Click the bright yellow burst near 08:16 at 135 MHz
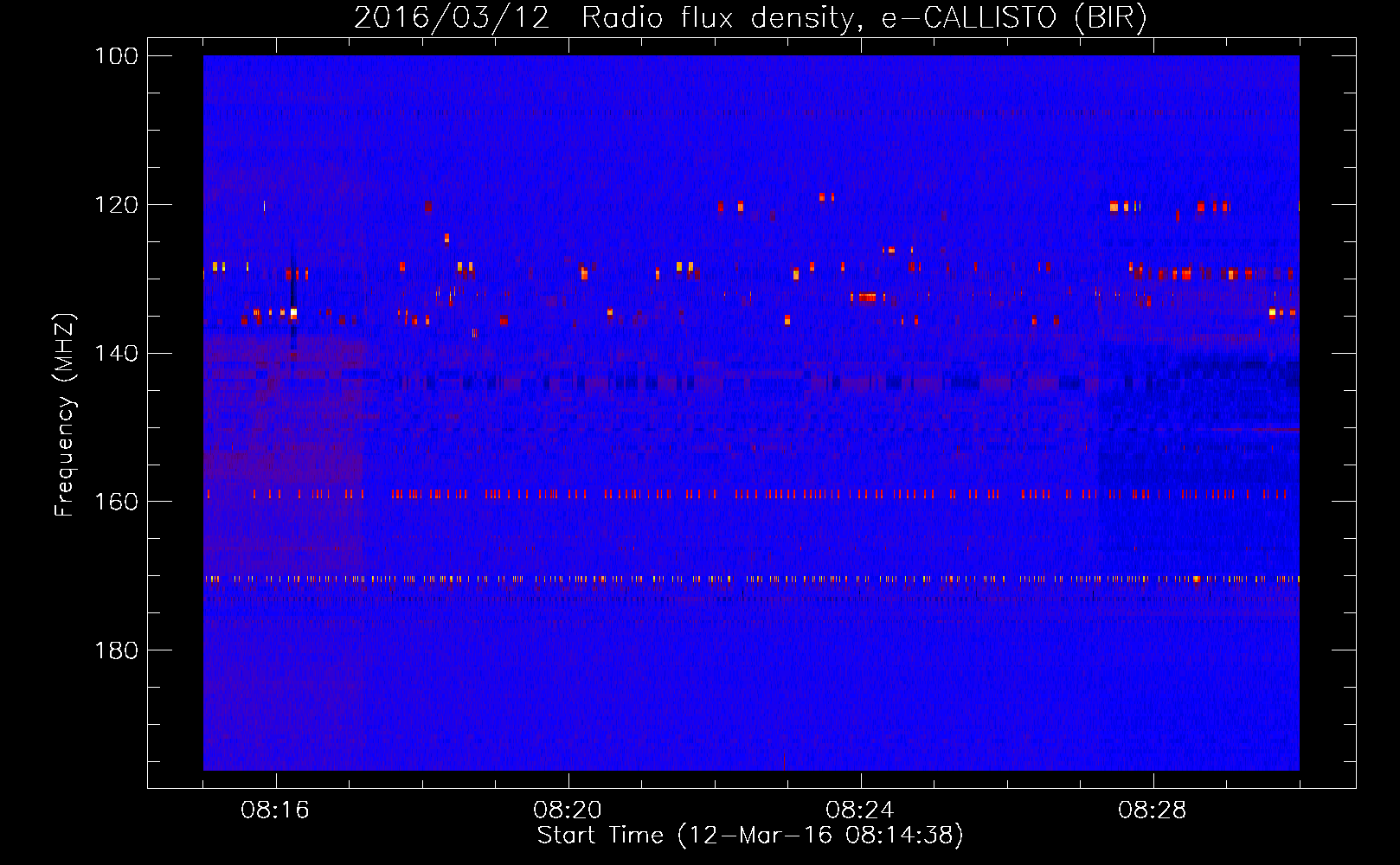 293,313
